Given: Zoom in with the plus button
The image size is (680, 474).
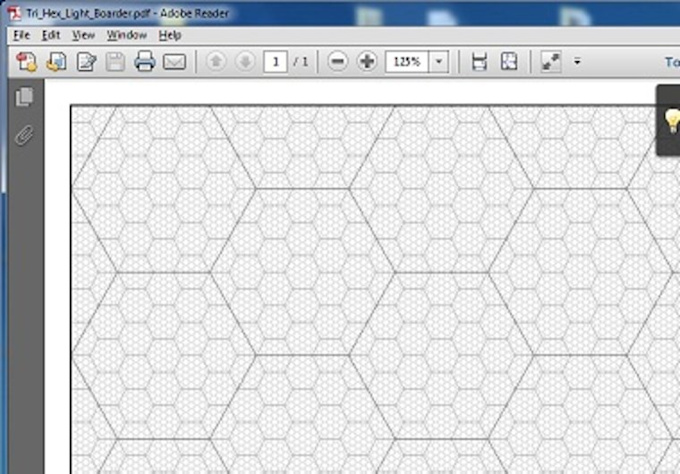Looking at the screenshot, I should [x=367, y=62].
